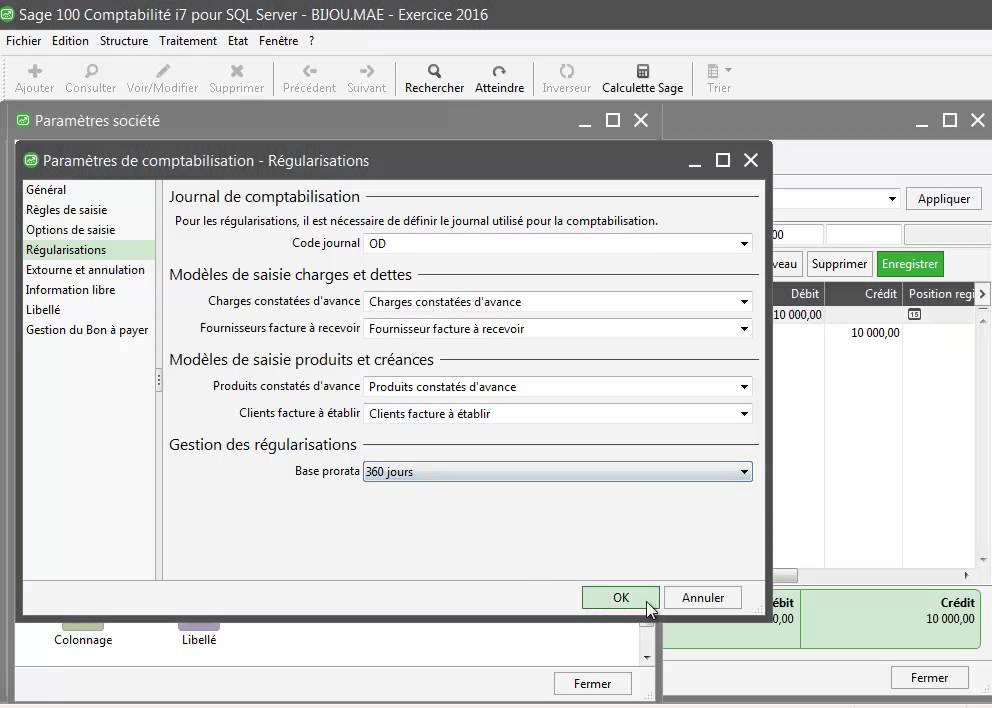Image resolution: width=992 pixels, height=708 pixels.
Task: Click the Annuler button
Action: point(703,598)
